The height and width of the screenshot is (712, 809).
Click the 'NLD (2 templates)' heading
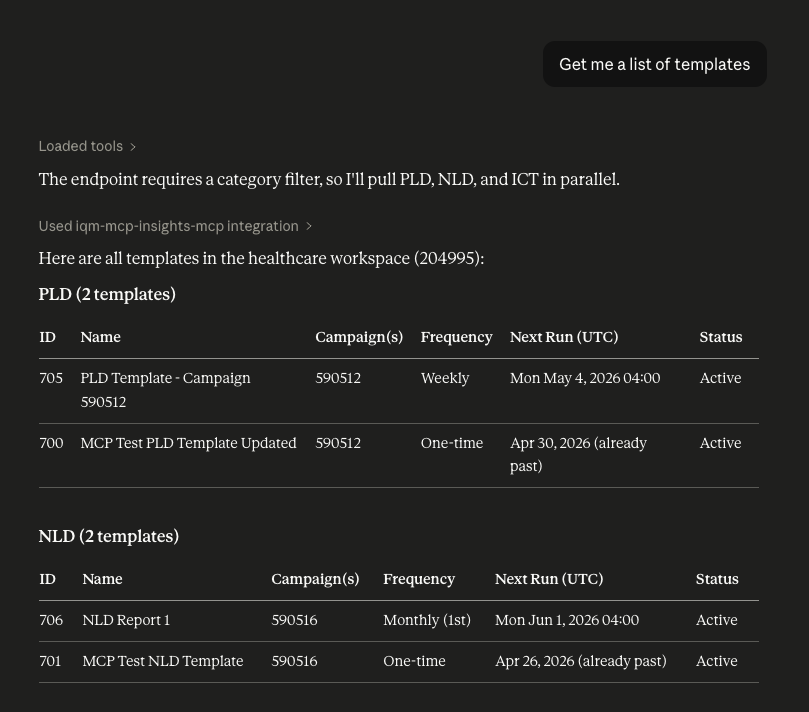tap(109, 537)
